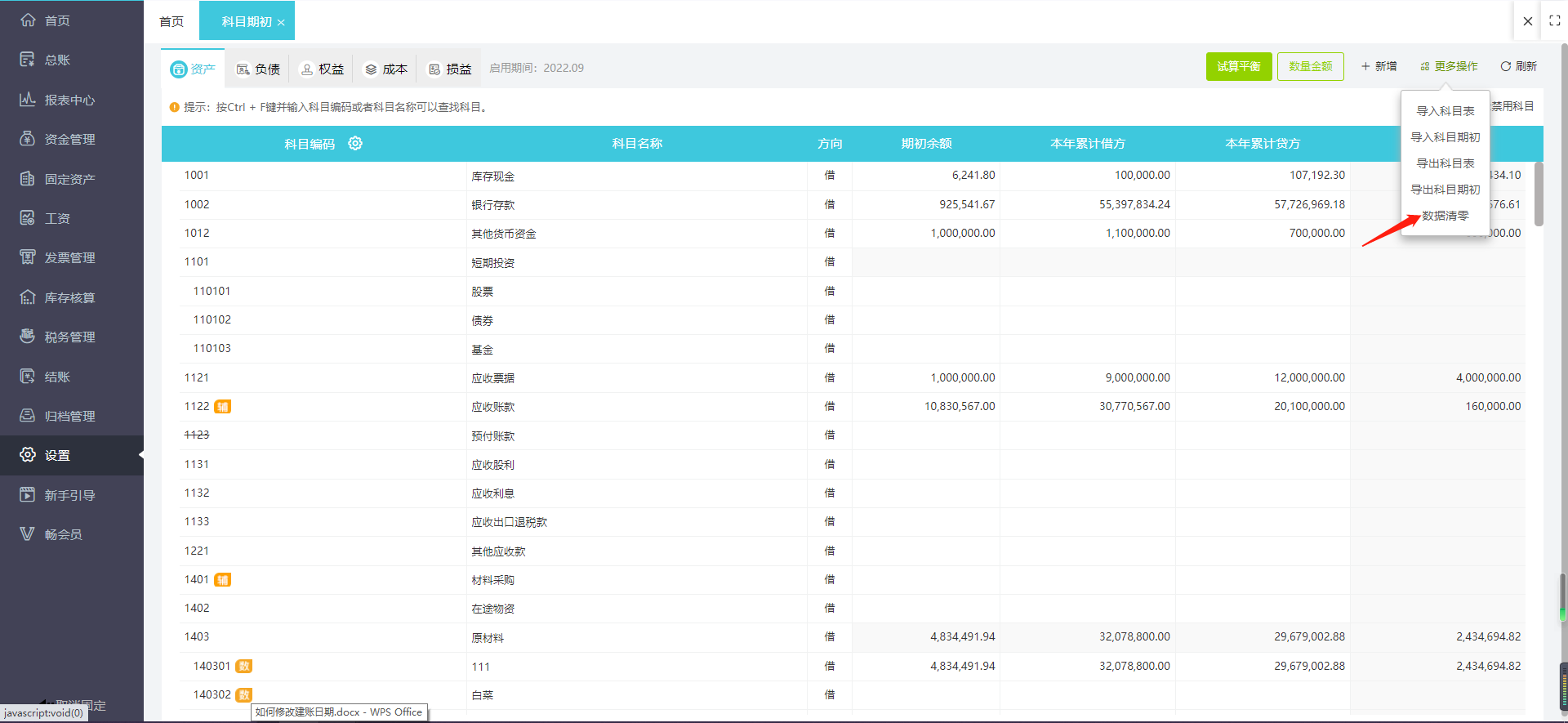The height and width of the screenshot is (723, 1568).
Task: Click the fullscreen icon at top right
Action: [1554, 21]
